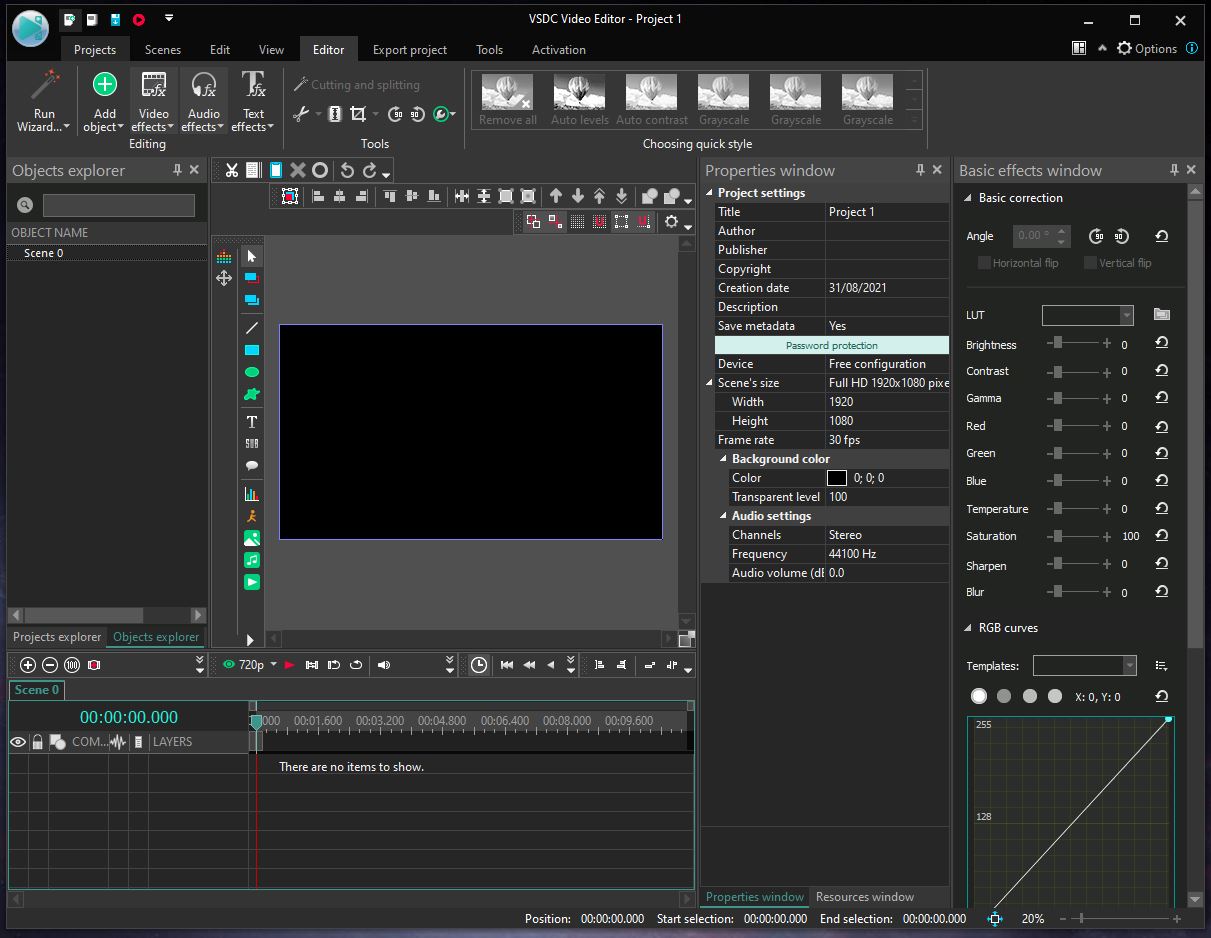Click the Chart tool icon
Image resolution: width=1211 pixels, height=938 pixels.
(252, 494)
